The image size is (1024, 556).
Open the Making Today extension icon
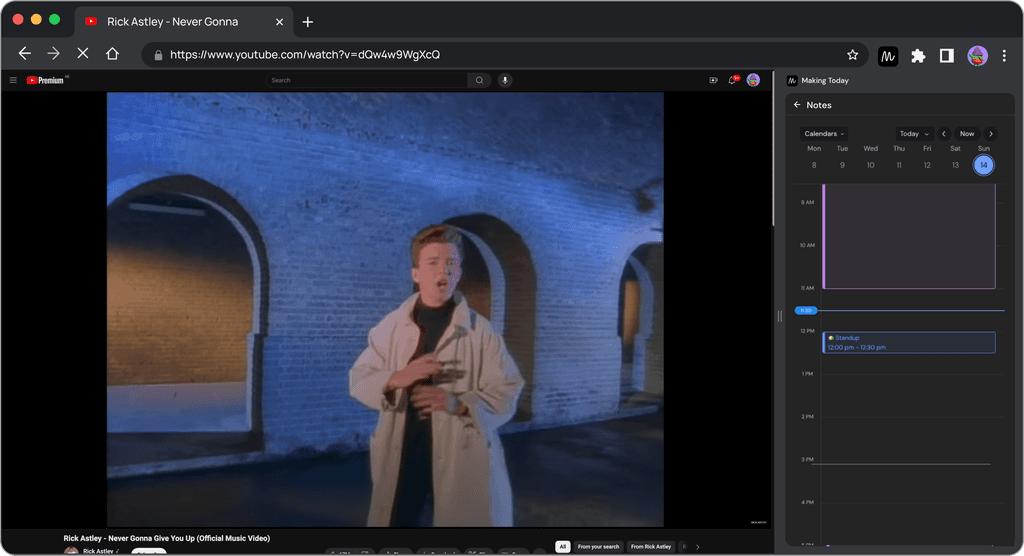[x=888, y=56]
